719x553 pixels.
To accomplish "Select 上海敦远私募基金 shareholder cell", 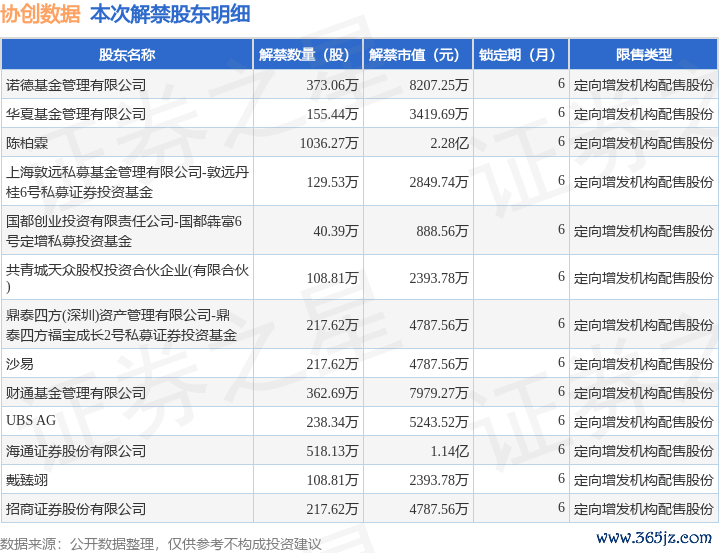I will click(x=127, y=182).
